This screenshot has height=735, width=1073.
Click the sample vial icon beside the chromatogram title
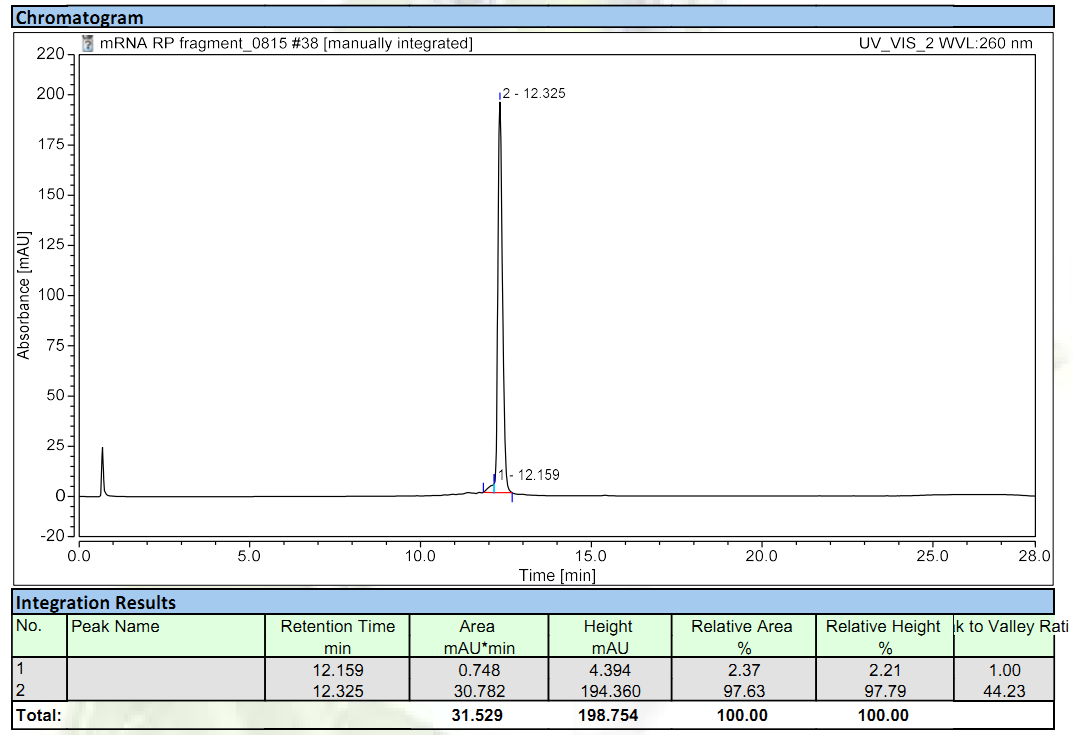click(x=88, y=43)
